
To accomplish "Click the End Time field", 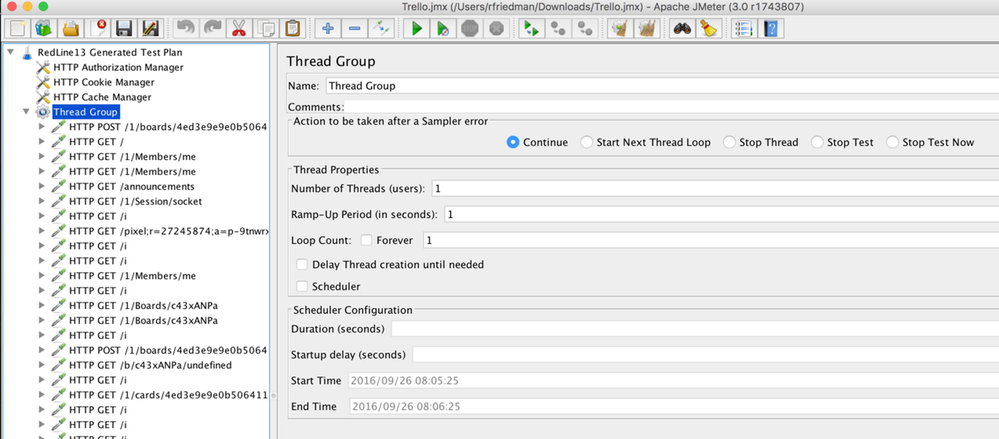I will tap(673, 407).
